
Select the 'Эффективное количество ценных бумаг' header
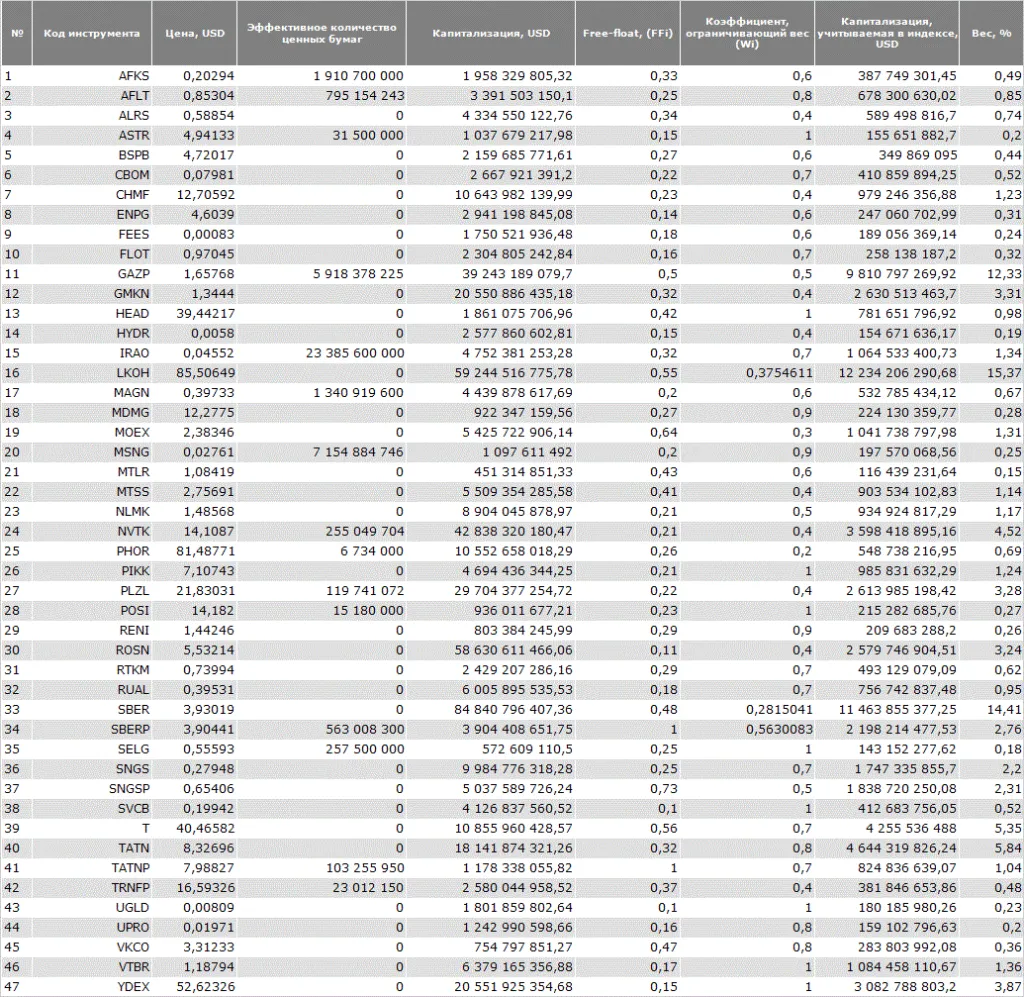pyautogui.click(x=322, y=33)
